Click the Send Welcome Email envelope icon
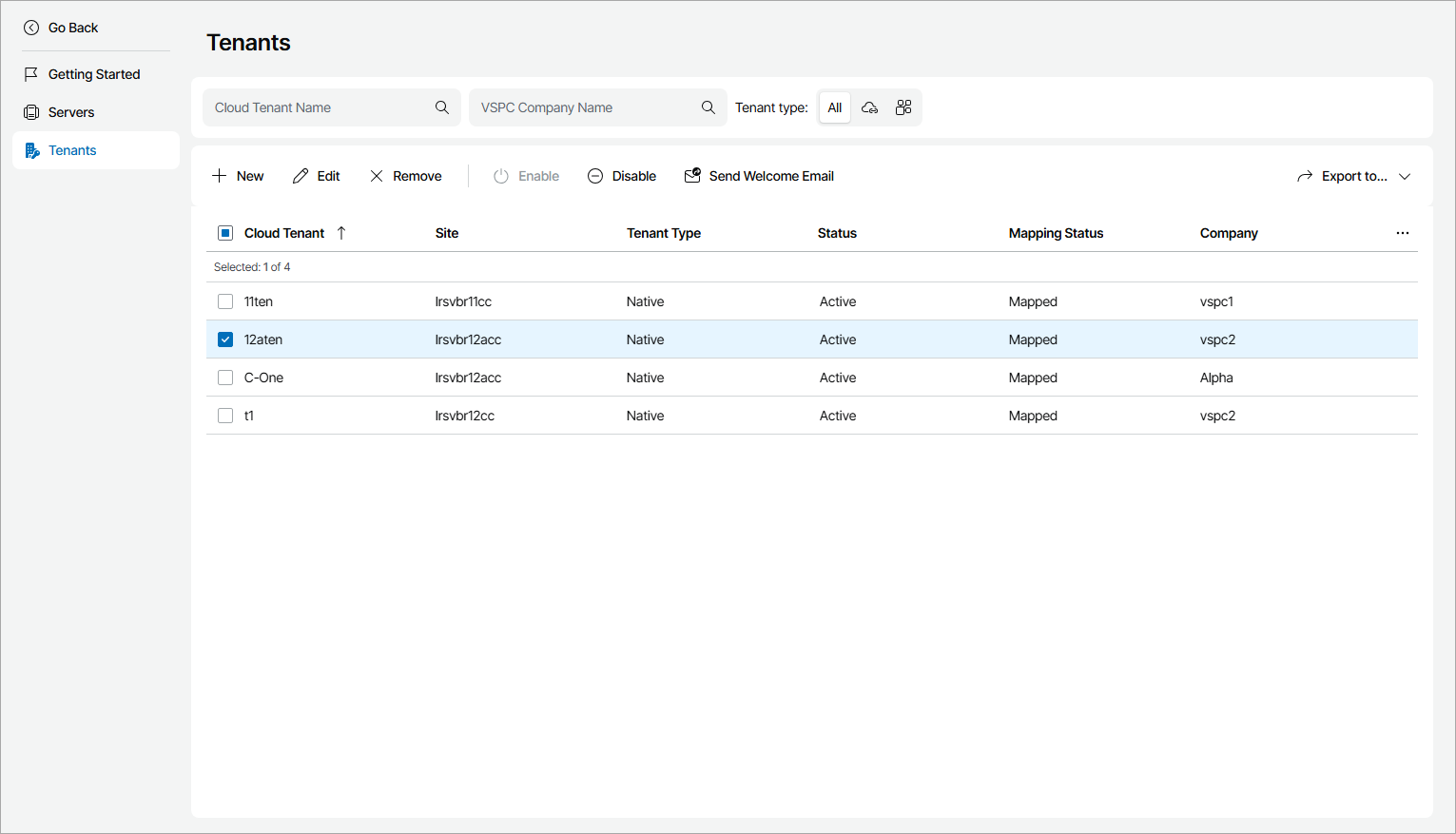Screen dimensions: 1456x834 click(x=692, y=176)
